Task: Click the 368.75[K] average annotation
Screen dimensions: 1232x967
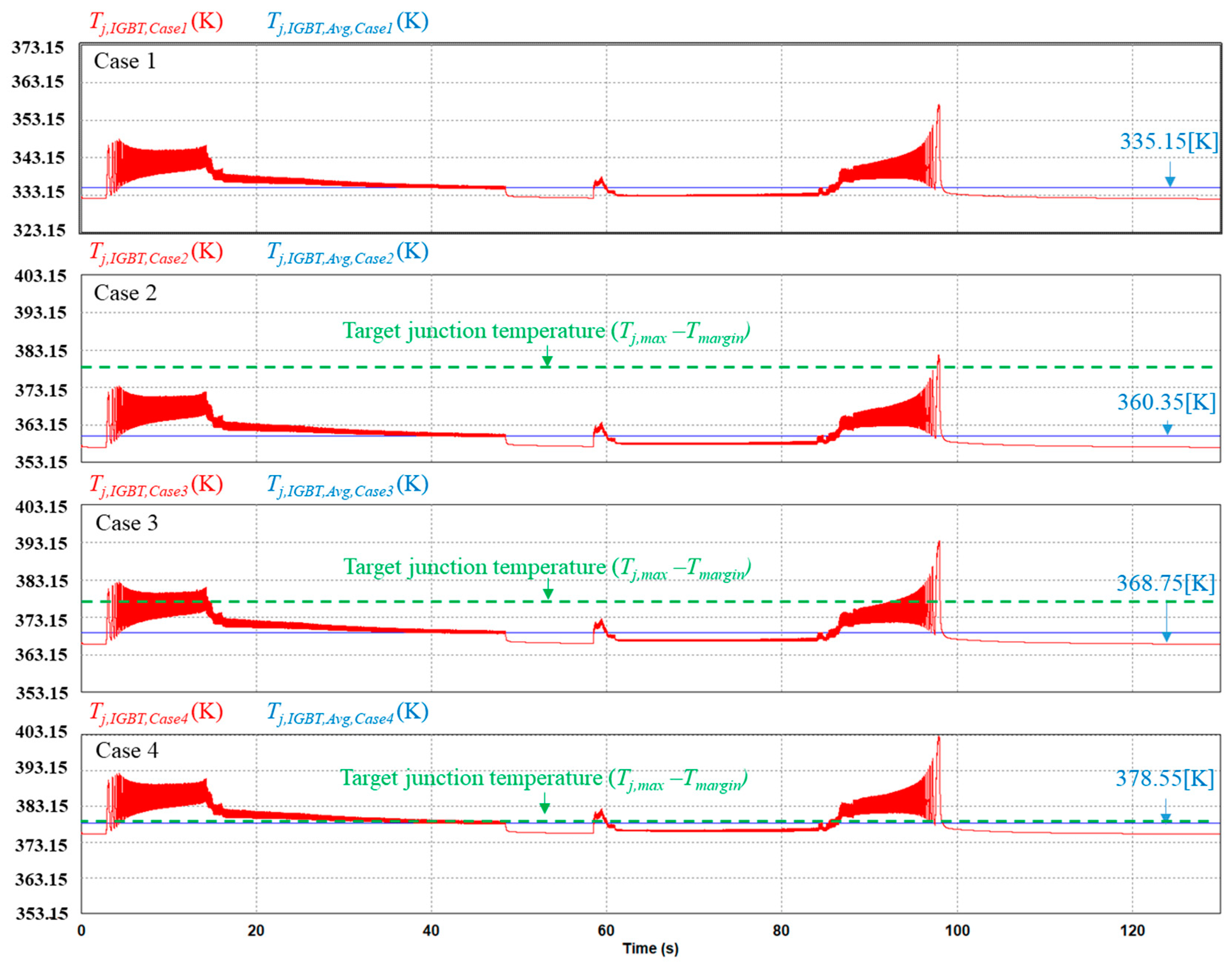Action: point(1166,584)
